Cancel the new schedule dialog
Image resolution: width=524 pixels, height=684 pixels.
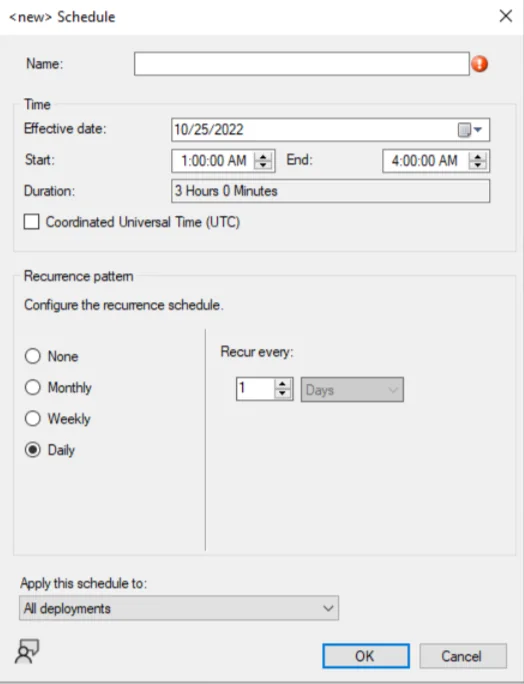[463, 656]
